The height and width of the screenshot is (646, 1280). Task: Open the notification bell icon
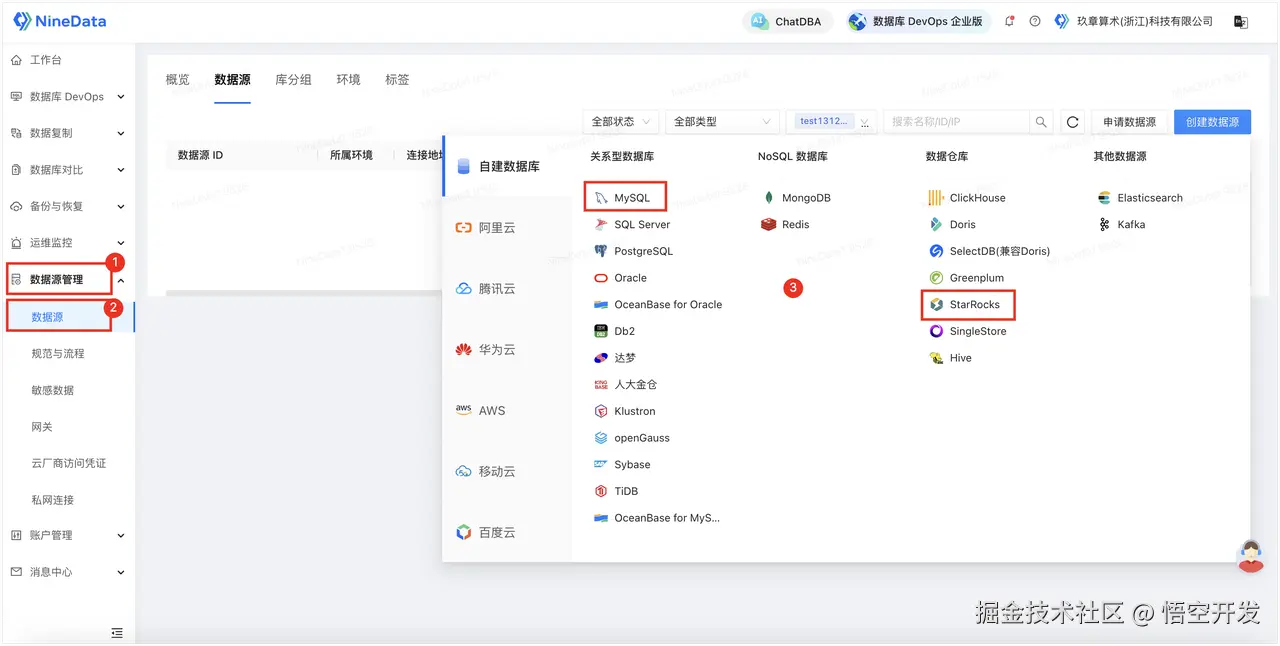click(x=1009, y=21)
